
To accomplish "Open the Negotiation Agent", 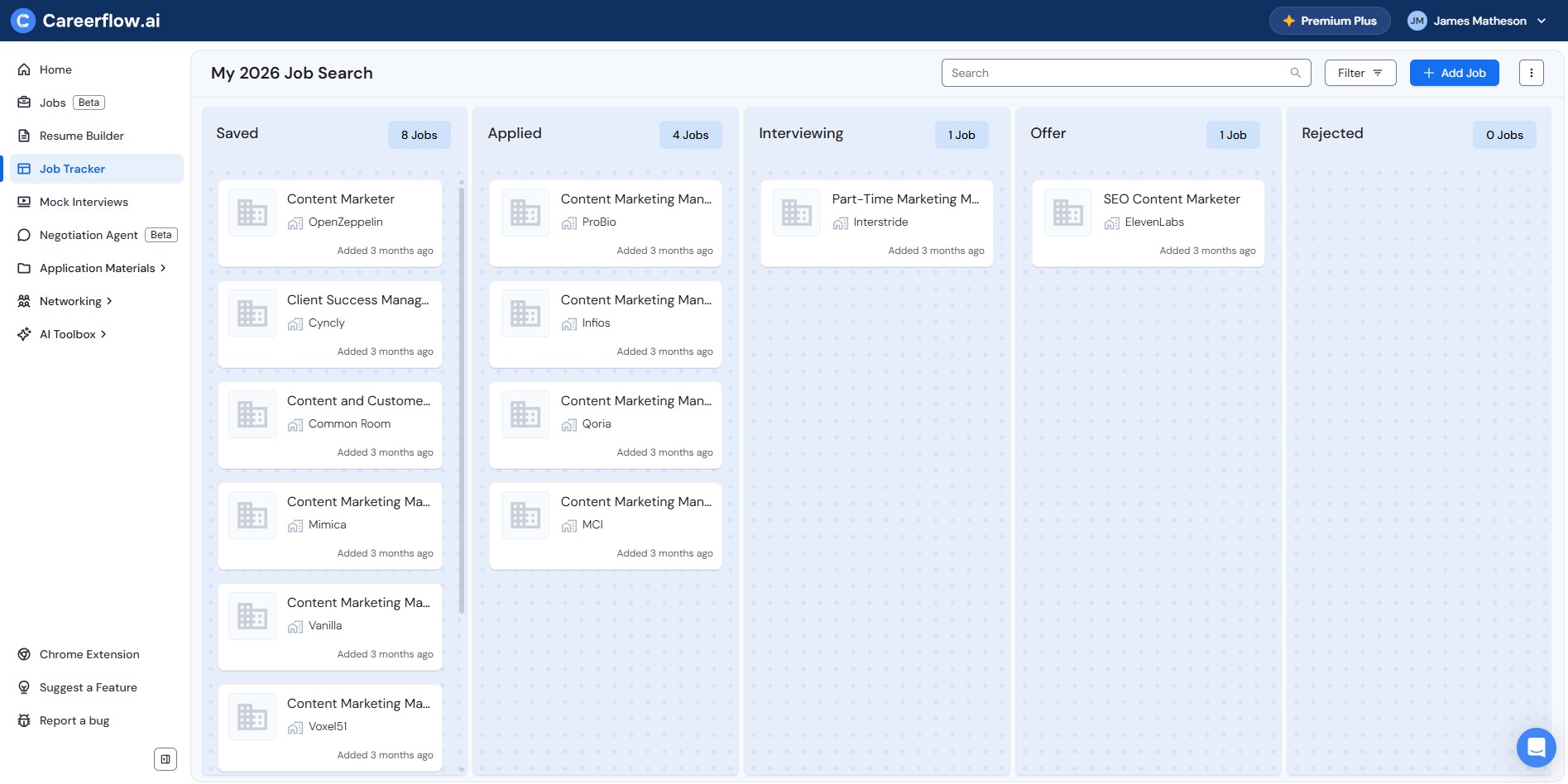I will (25, 235).
